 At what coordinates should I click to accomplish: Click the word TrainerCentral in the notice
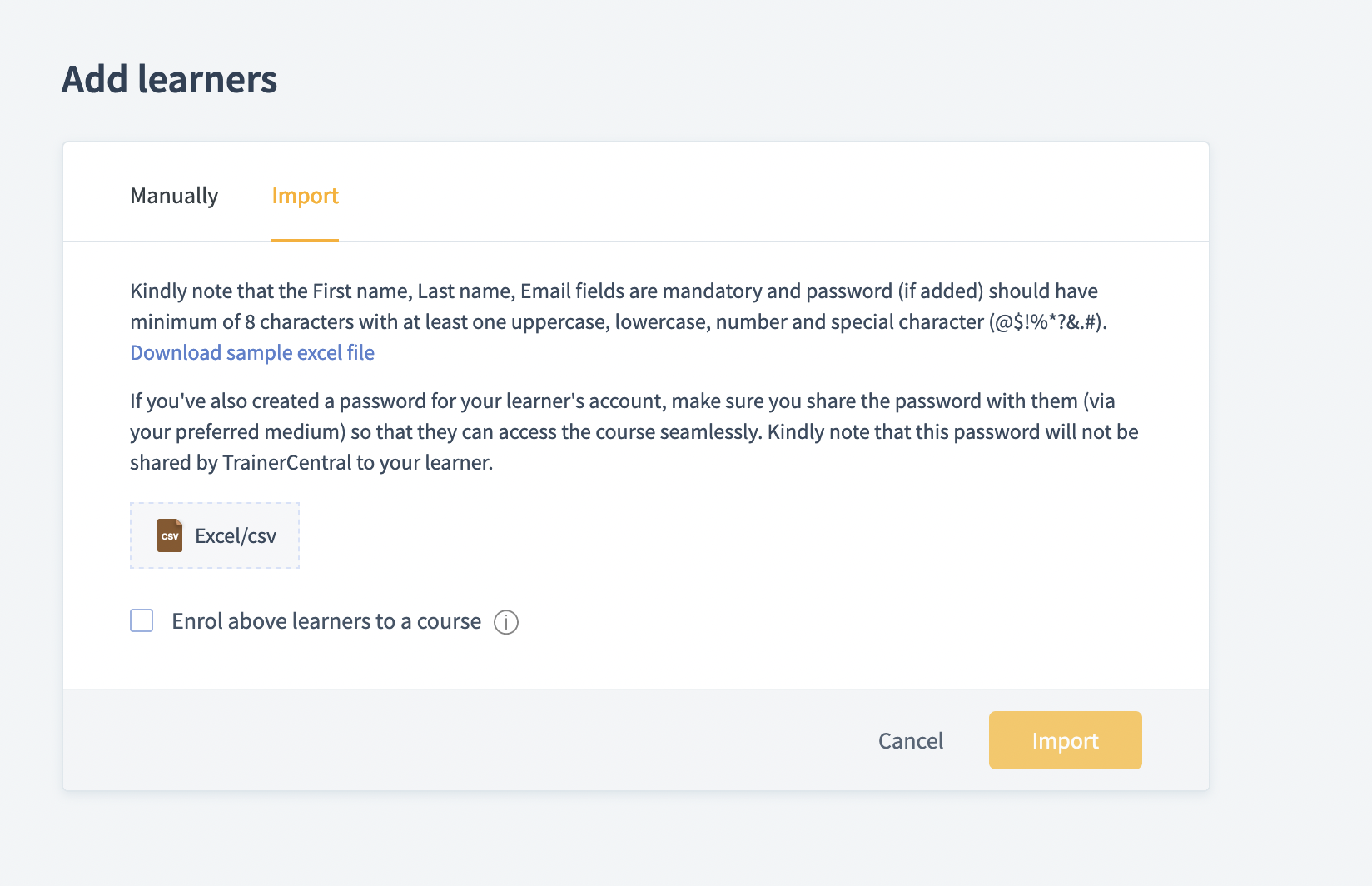(287, 463)
